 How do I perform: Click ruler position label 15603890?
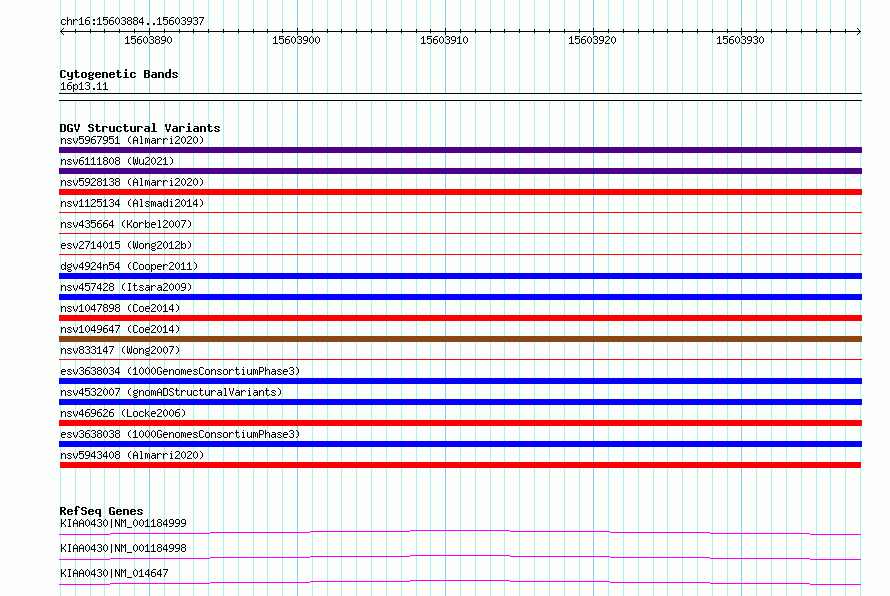click(x=148, y=40)
